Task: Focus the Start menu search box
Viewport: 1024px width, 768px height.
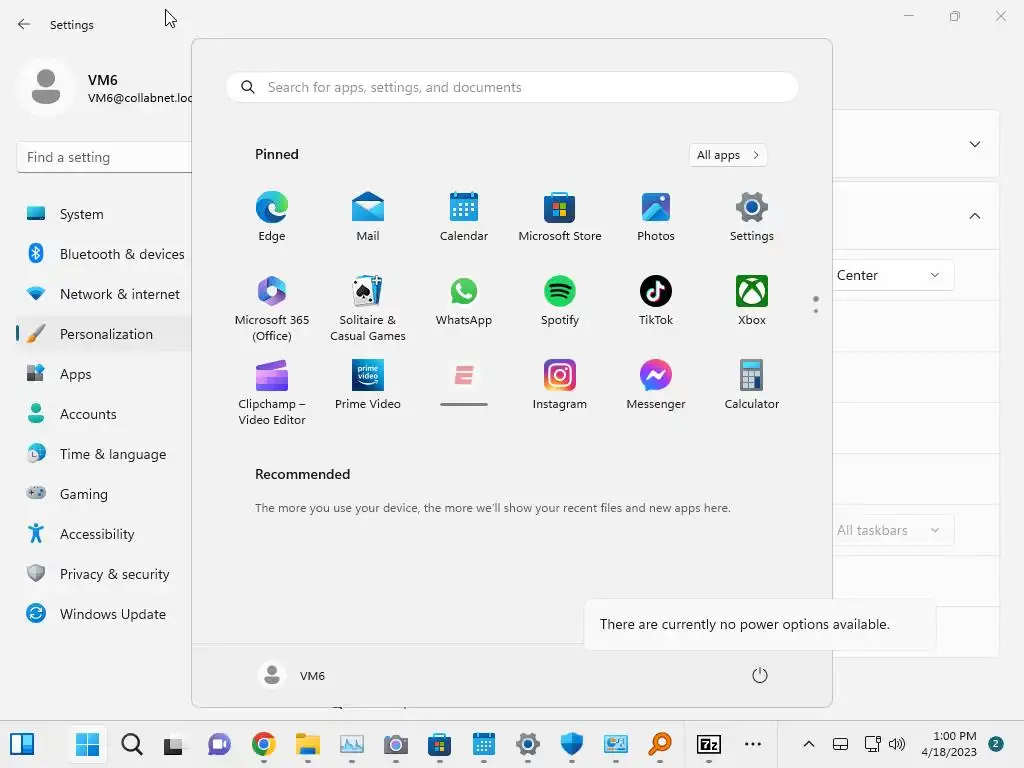Action: pyautogui.click(x=512, y=88)
